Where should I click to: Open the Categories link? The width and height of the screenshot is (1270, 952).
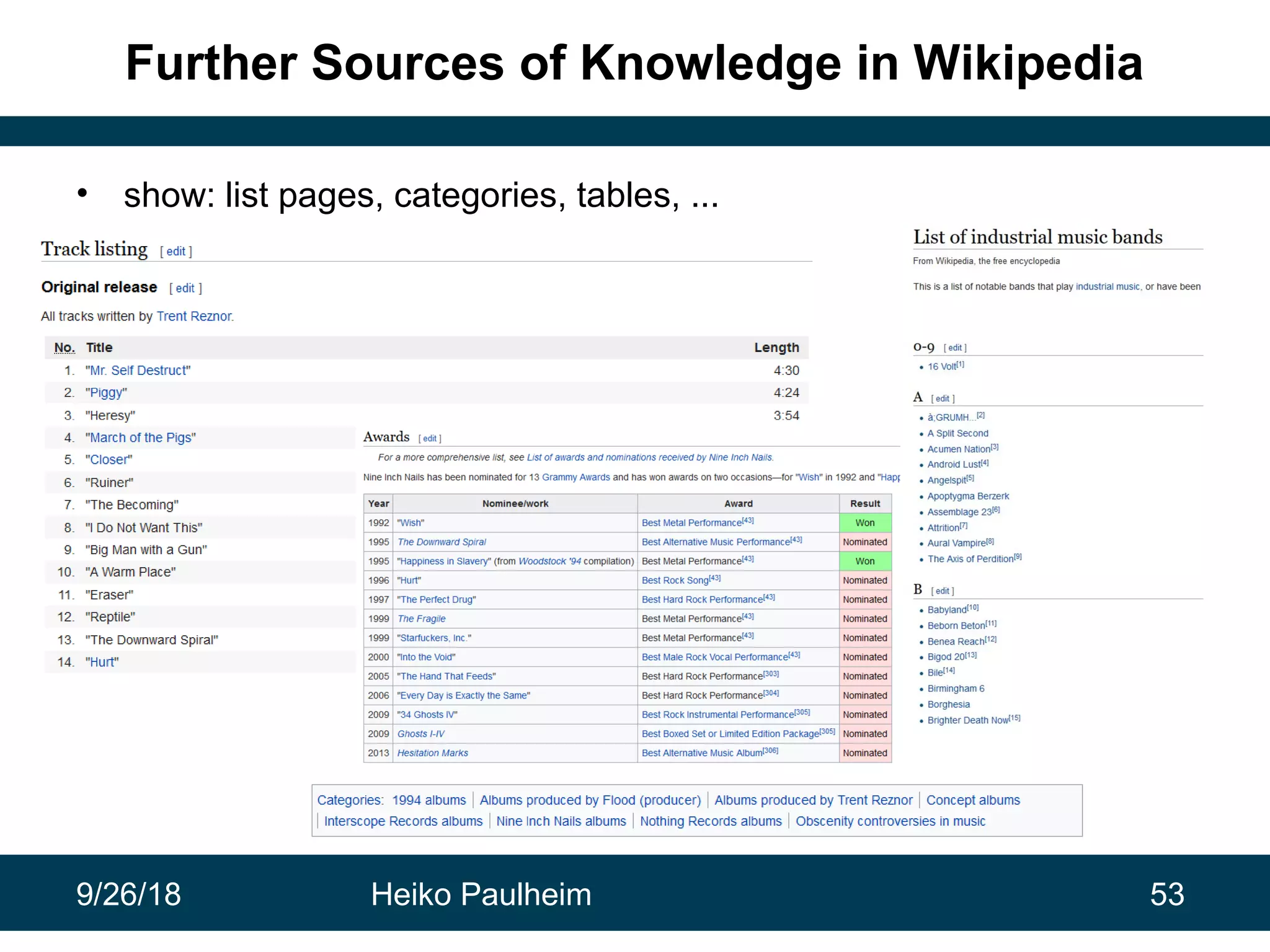click(x=350, y=801)
